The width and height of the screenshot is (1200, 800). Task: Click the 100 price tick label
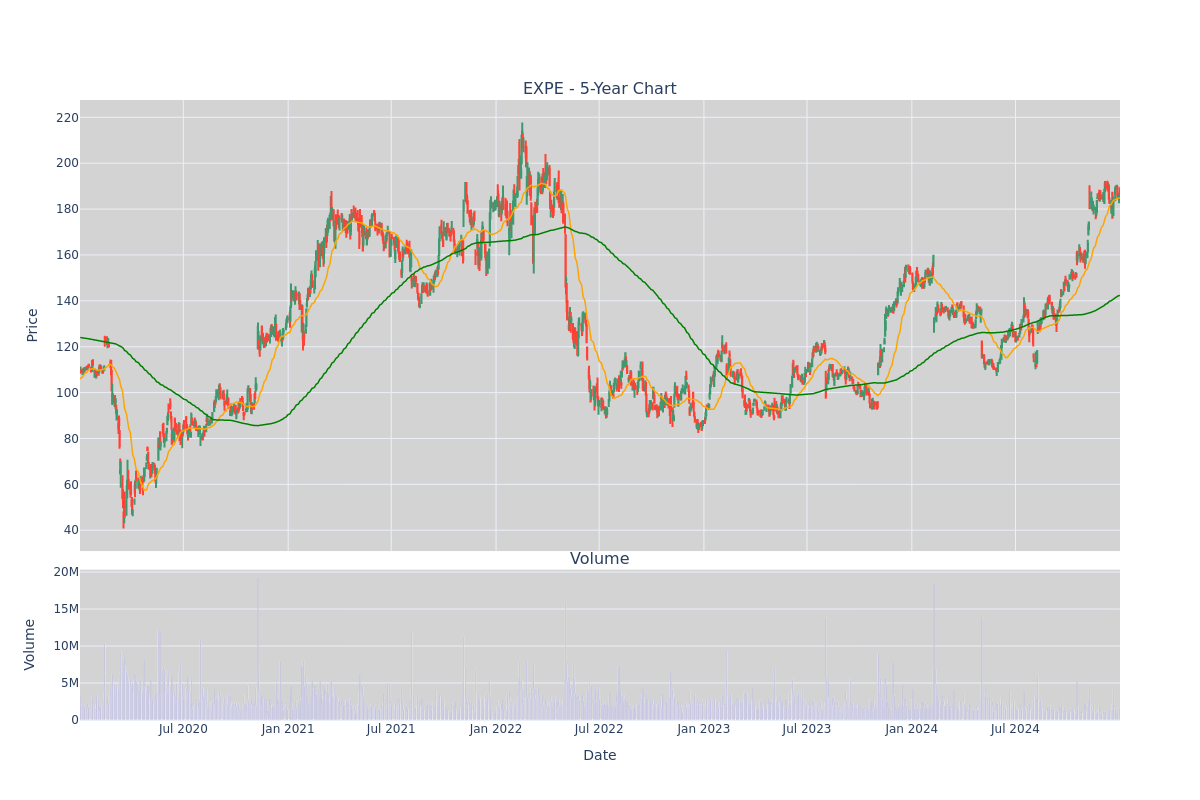coord(67,393)
